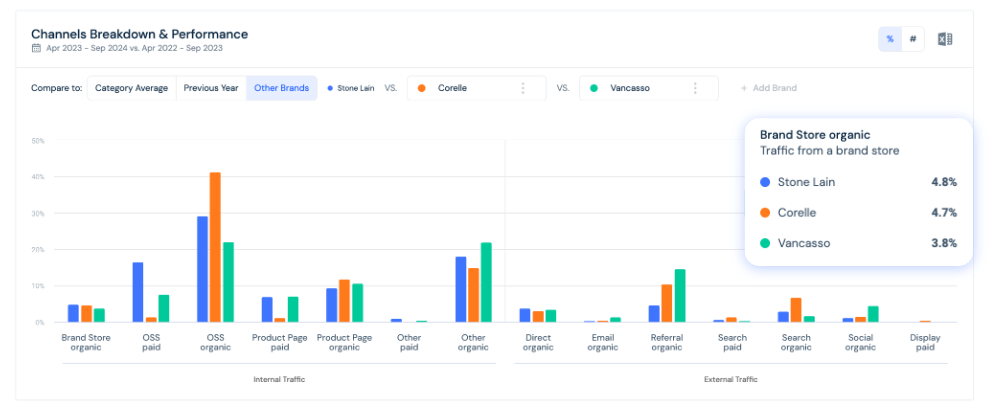993x411 pixels.
Task: Open Corelle brand options menu
Action: 523,88
